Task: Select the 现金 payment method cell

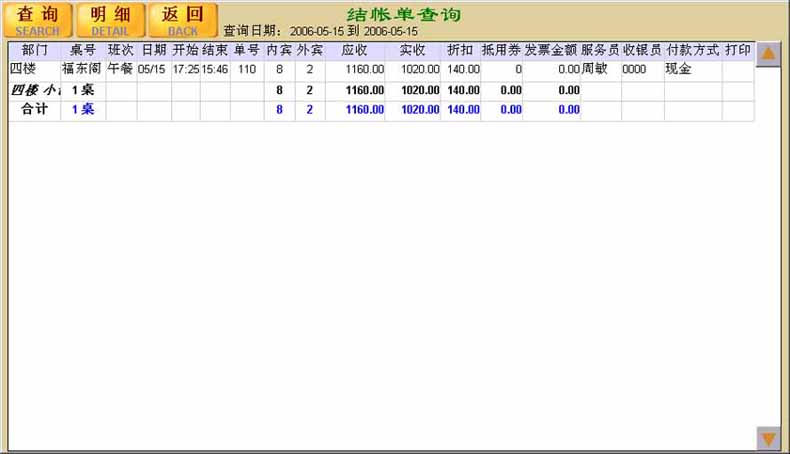Action: pyautogui.click(x=678, y=70)
